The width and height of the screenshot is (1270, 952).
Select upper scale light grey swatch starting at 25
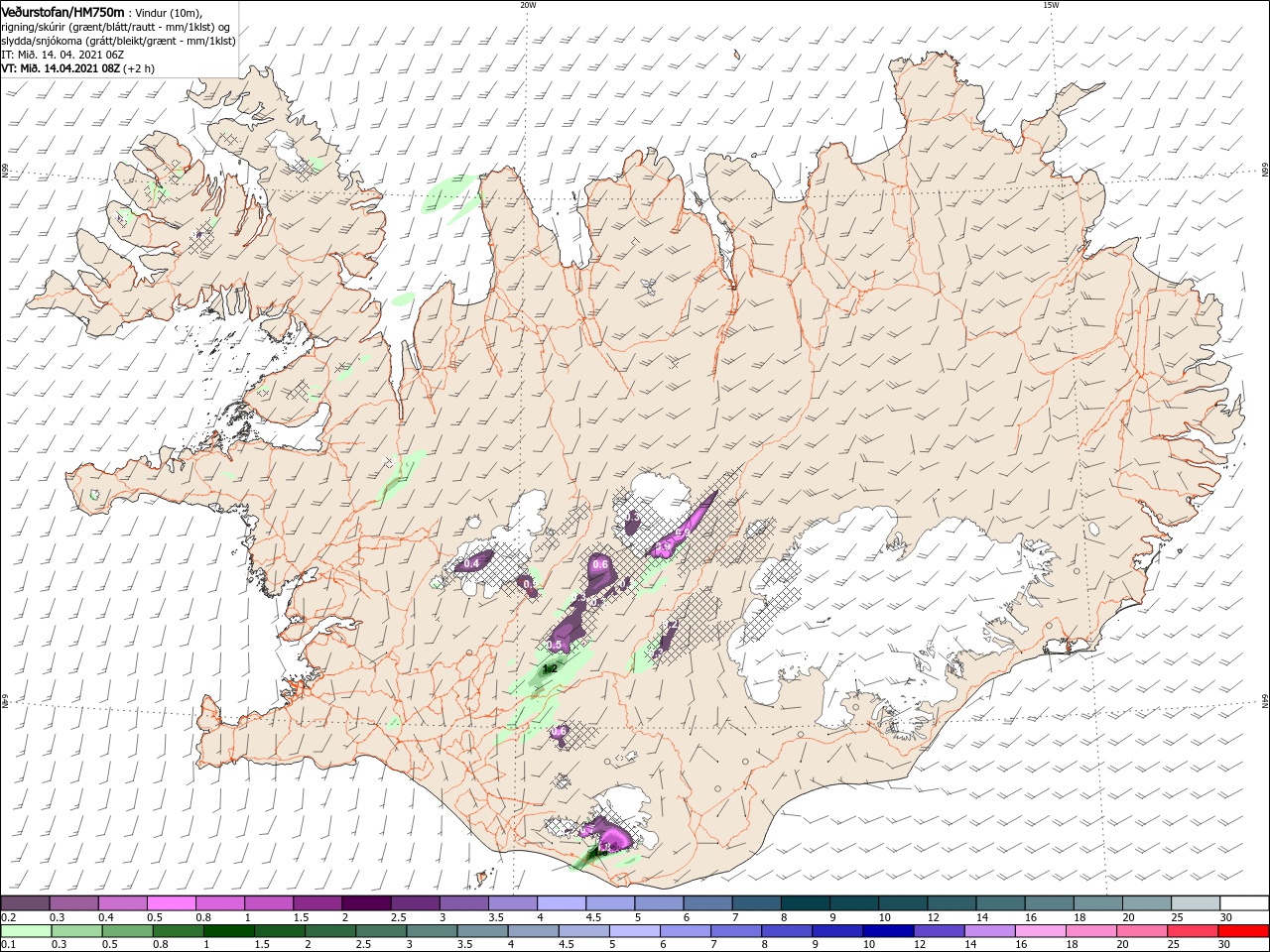click(1196, 903)
